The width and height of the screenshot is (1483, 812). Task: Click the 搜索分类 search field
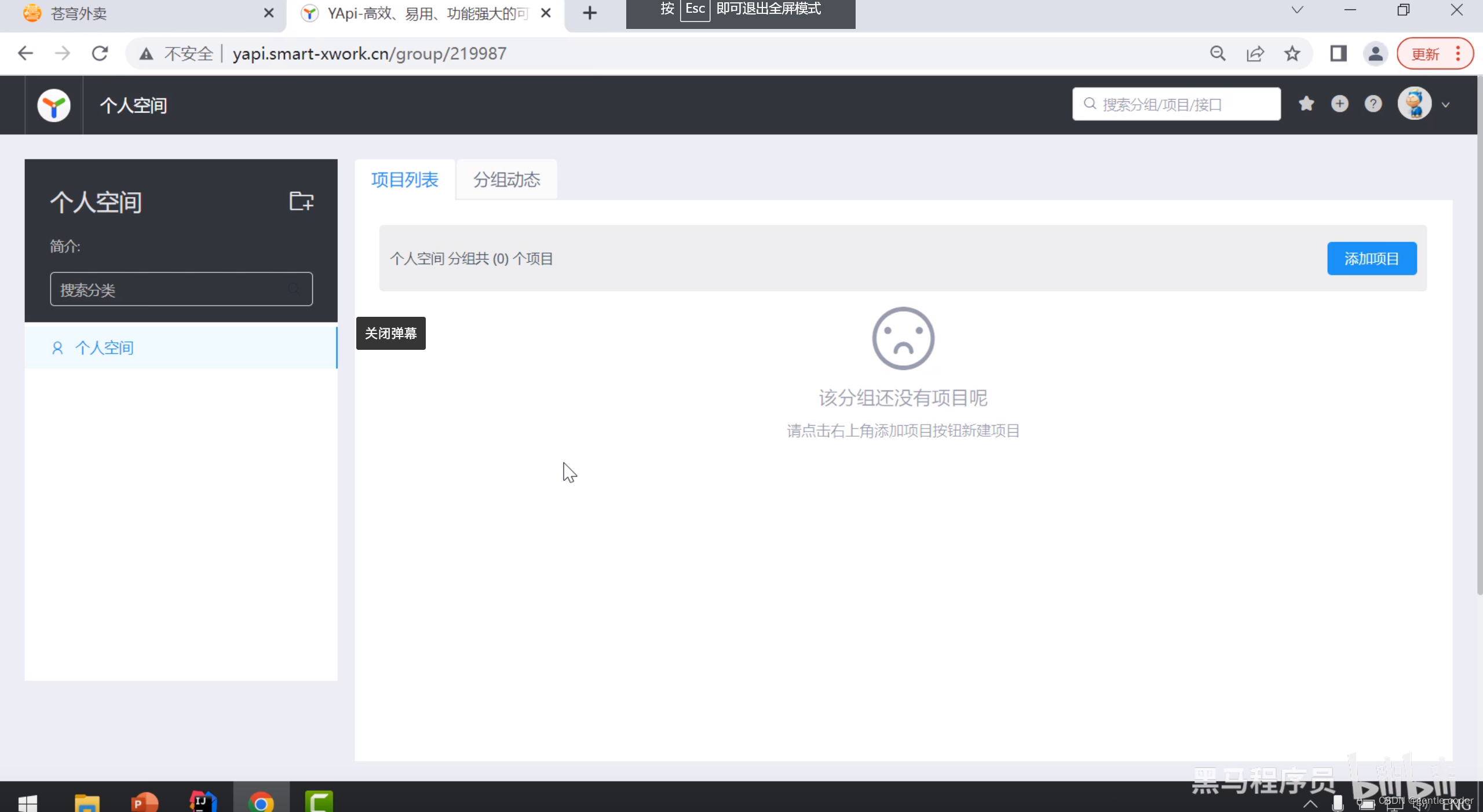click(181, 289)
